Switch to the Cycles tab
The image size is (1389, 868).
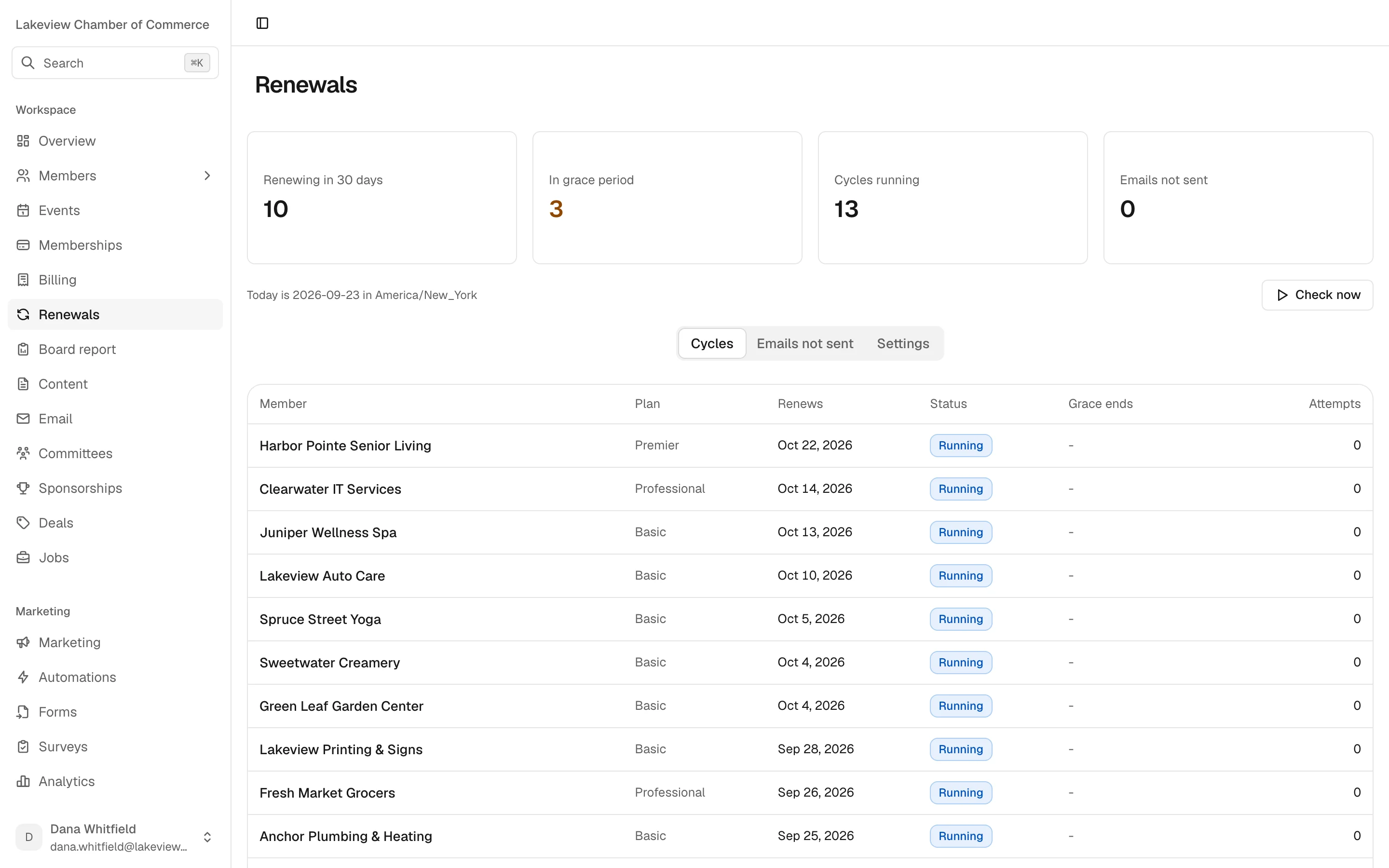(712, 343)
